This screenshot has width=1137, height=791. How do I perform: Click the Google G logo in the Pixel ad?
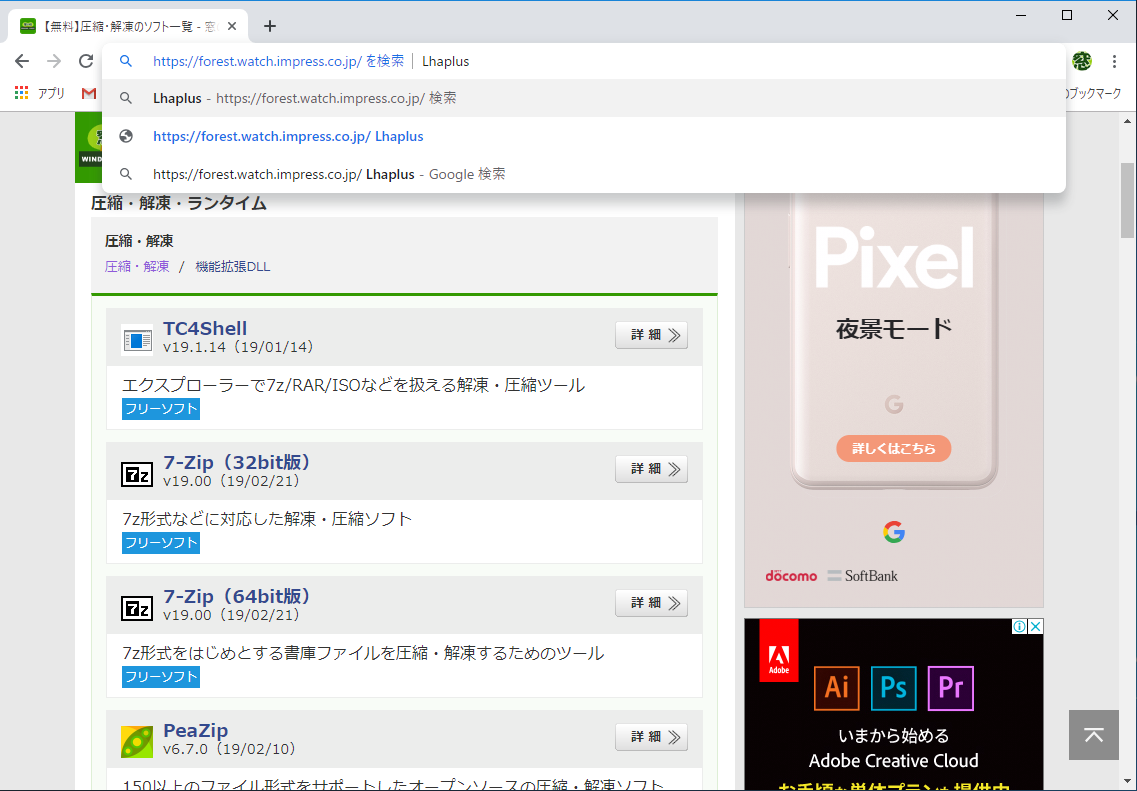coord(893,533)
